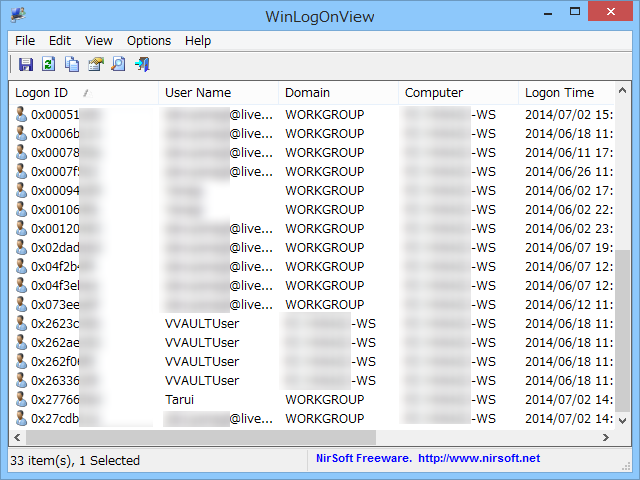The height and width of the screenshot is (480, 640).
Task: Click the user icon in the 0x02dad row
Action: pyautogui.click(x=21, y=247)
